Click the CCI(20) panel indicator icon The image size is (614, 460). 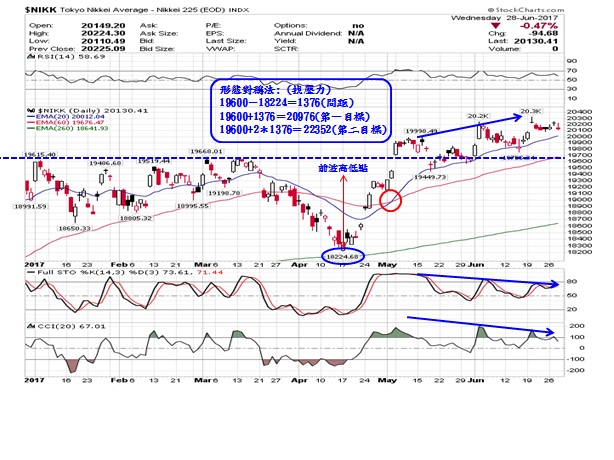click(31, 326)
